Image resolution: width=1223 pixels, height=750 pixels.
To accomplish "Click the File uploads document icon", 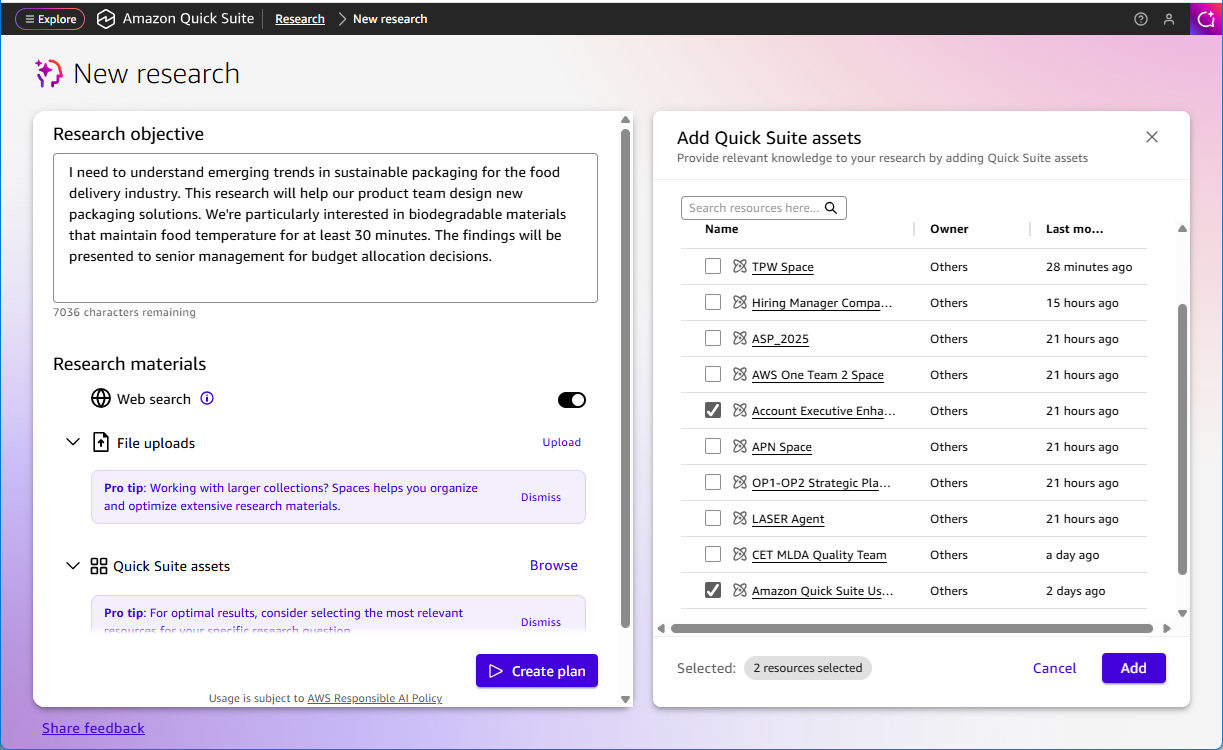I will click(101, 442).
